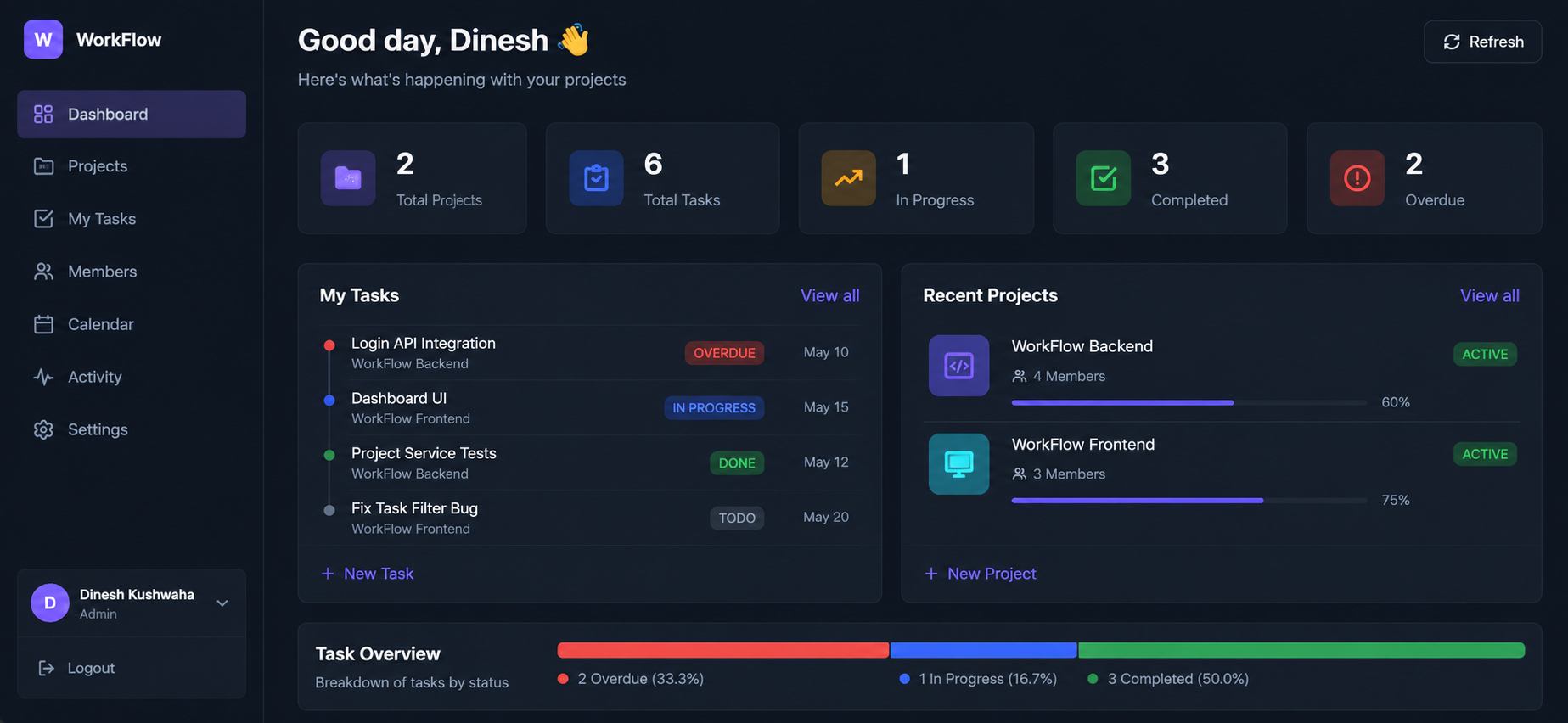The image size is (1568, 723).
Task: Click the Dashboard grid icon in sidebar
Action: pyautogui.click(x=43, y=114)
